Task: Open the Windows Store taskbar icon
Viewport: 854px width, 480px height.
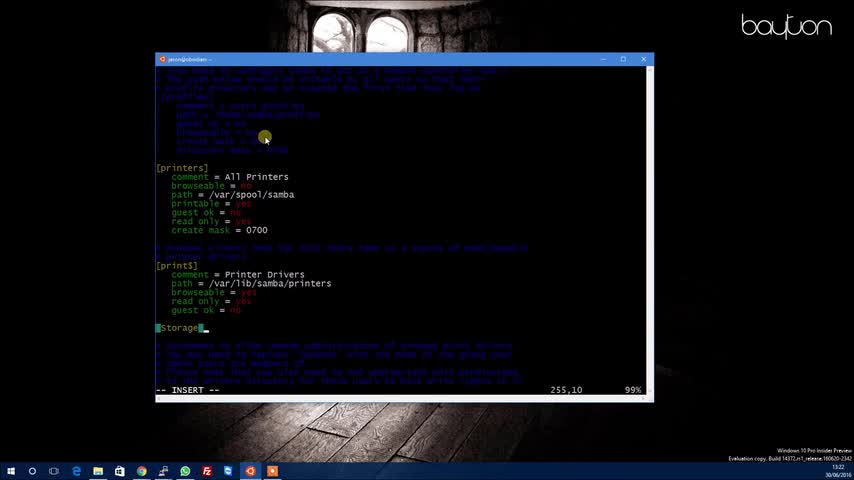Action: tap(120, 471)
